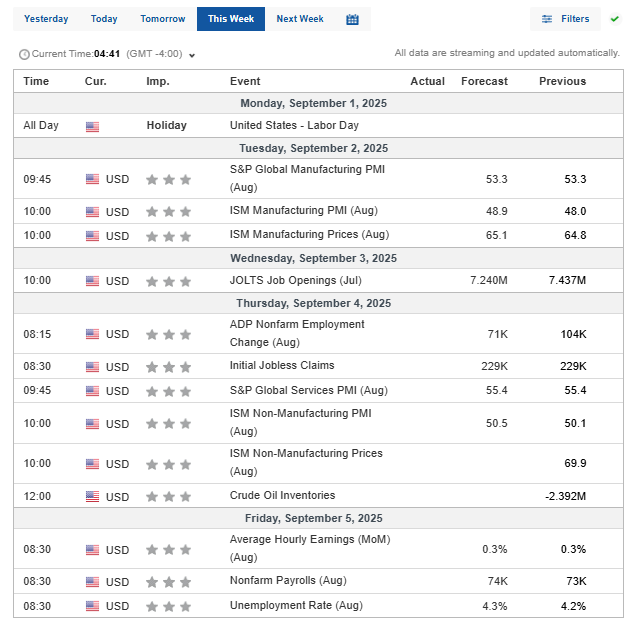The width and height of the screenshot is (630, 632).
Task: Open ISM Manufacturing Prices (Aug) event
Action: [309, 235]
